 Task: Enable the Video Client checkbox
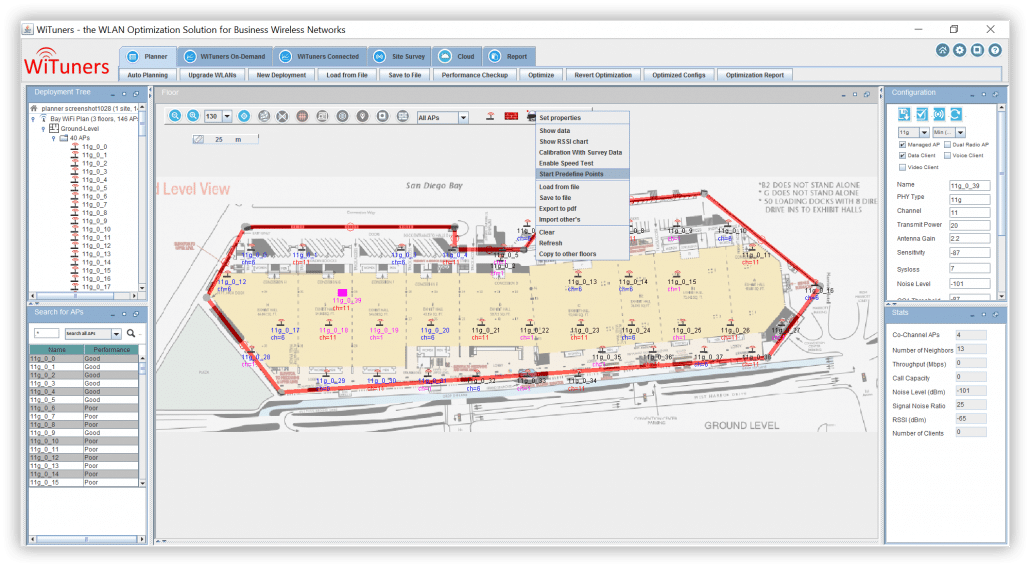tap(903, 168)
